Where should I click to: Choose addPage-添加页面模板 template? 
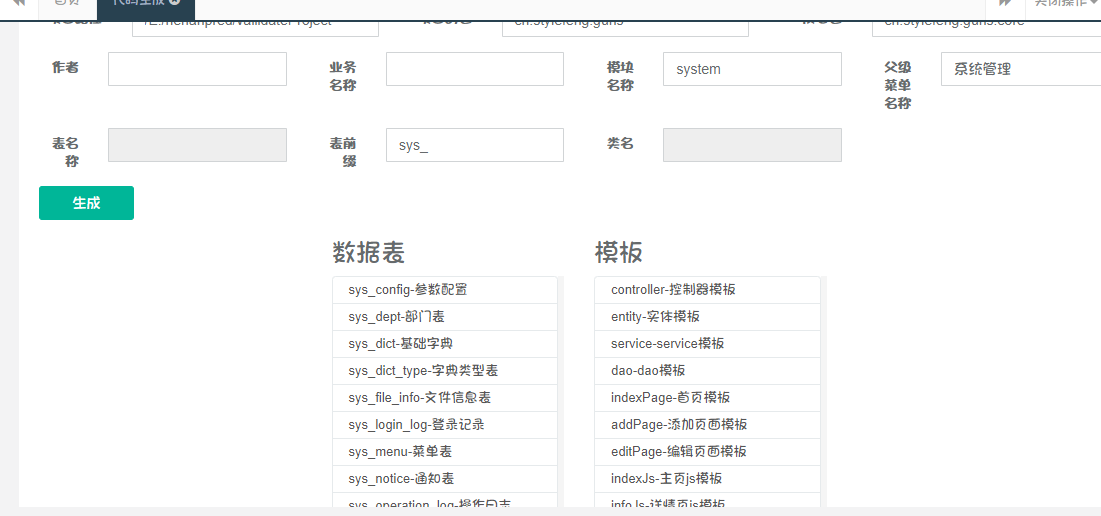click(x=707, y=425)
